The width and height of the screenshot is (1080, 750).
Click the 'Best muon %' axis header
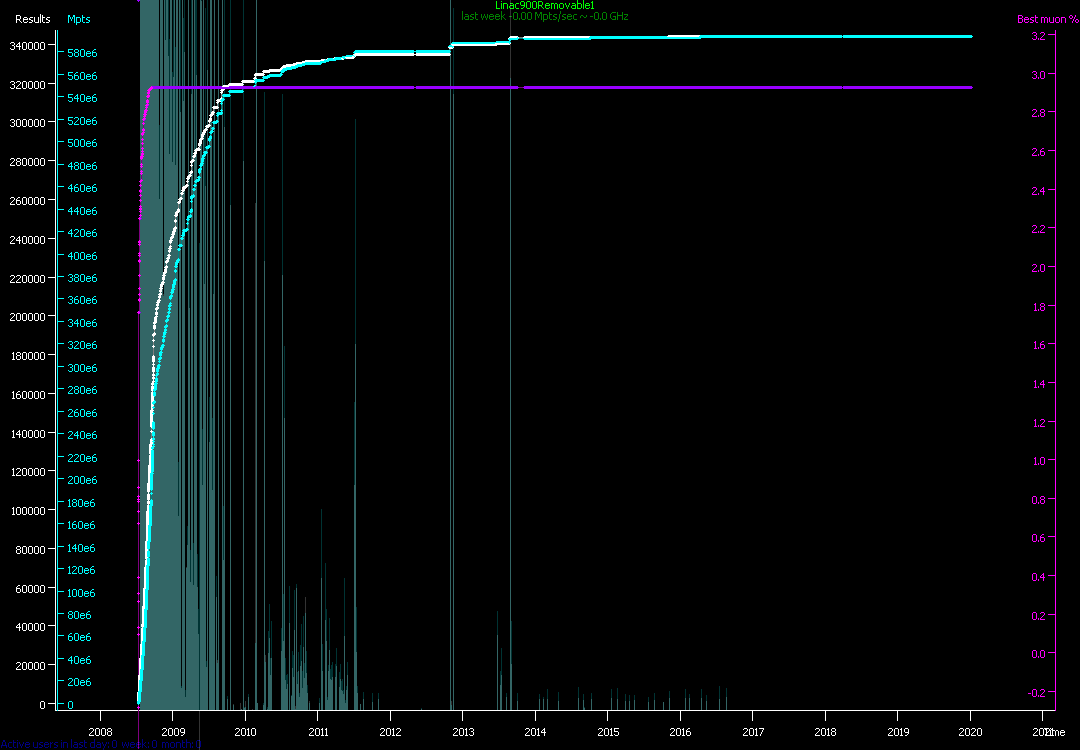(x=1047, y=19)
